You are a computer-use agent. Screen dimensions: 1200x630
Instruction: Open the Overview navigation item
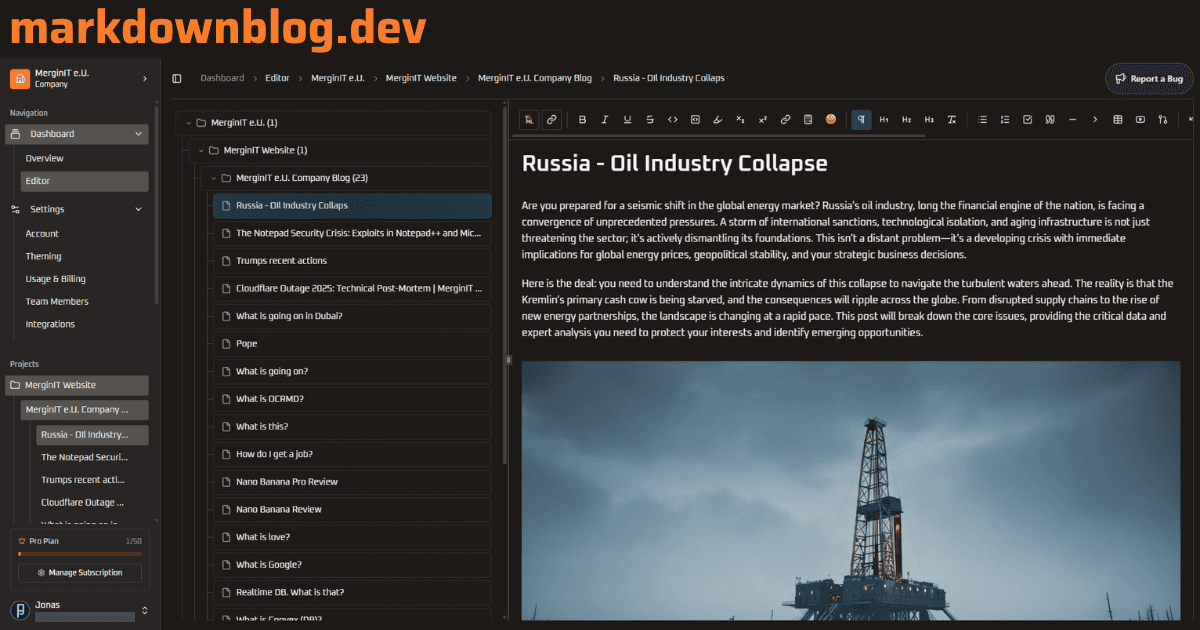(x=45, y=158)
